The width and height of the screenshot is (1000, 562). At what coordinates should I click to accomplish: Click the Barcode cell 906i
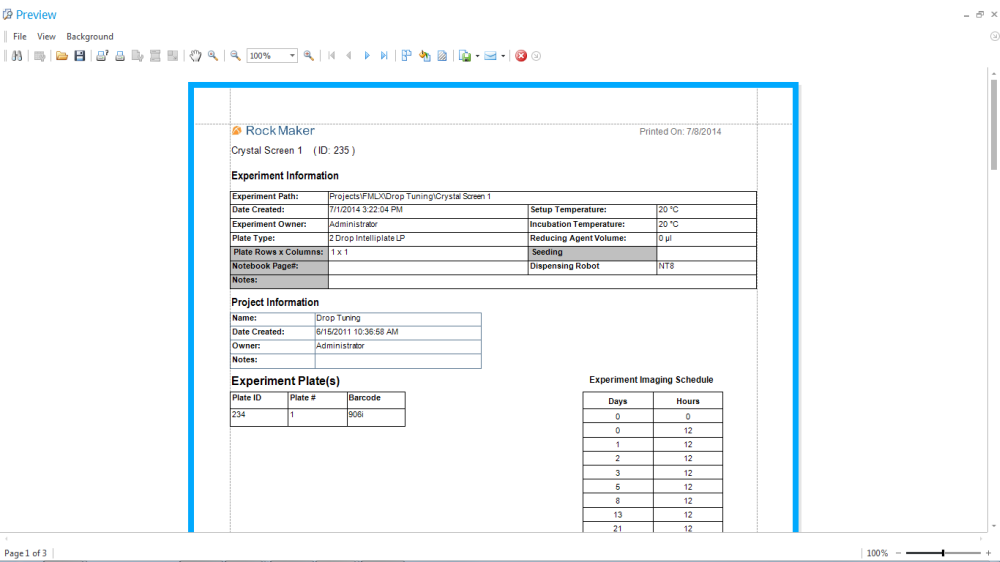[x=376, y=415]
